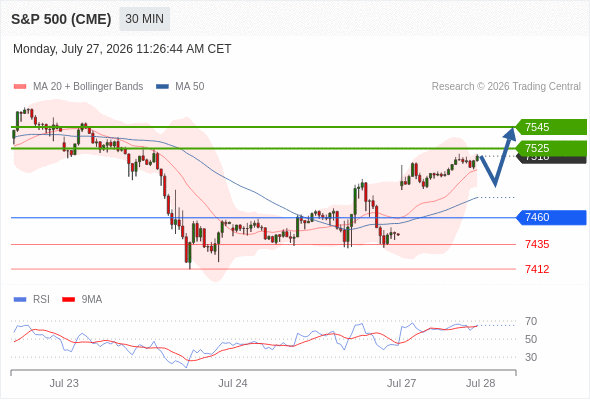Click Research © 2026 Trading Central credit
Image resolution: width=590 pixels, height=400 pixels.
[506, 87]
